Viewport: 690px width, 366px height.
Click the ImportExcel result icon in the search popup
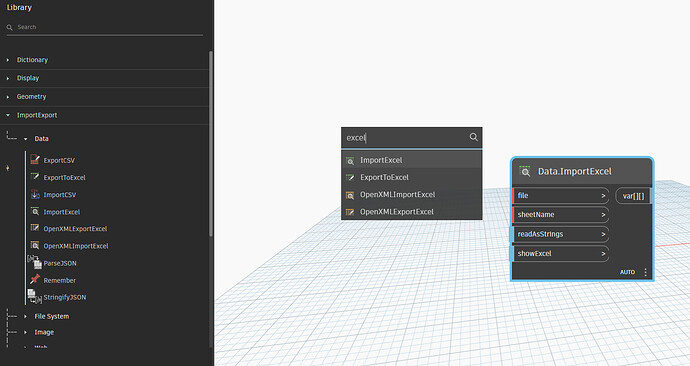point(350,161)
